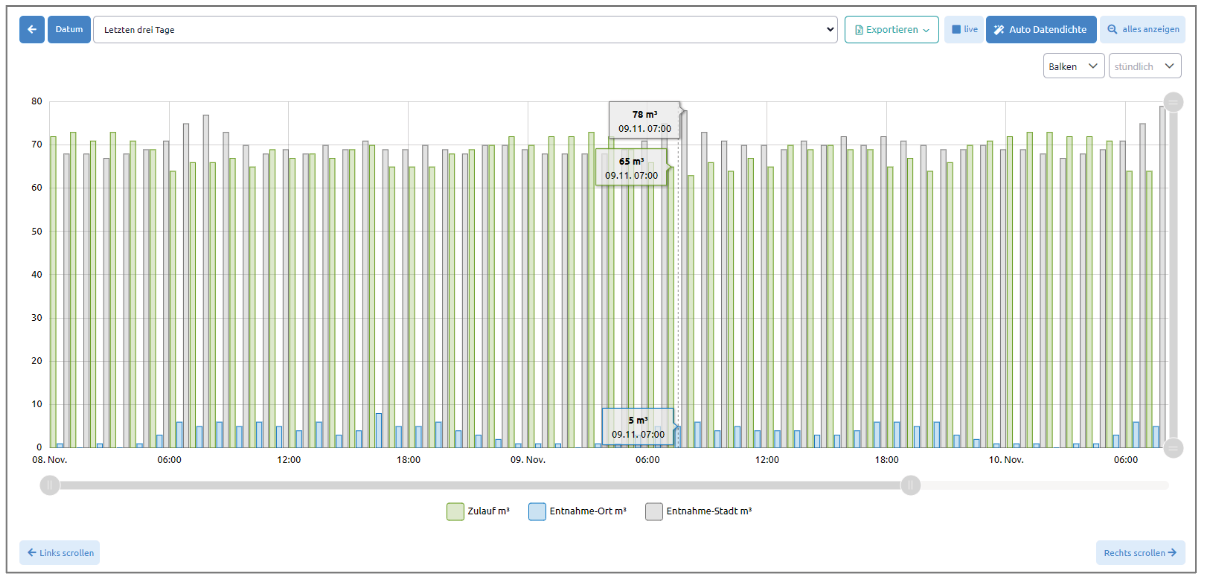Click the bottom handle of the vertical slider
Screen dimensions: 1208x582
click(1173, 447)
